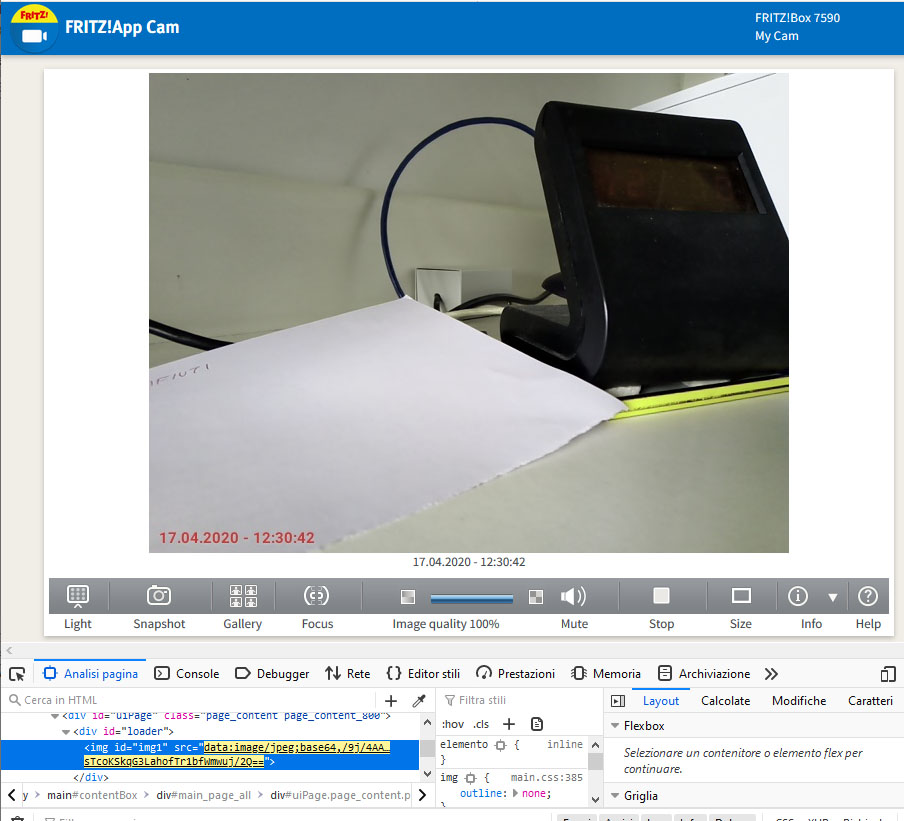Expand the outline property value arrow
Image resolution: width=904 pixels, height=821 pixels.
pos(515,793)
